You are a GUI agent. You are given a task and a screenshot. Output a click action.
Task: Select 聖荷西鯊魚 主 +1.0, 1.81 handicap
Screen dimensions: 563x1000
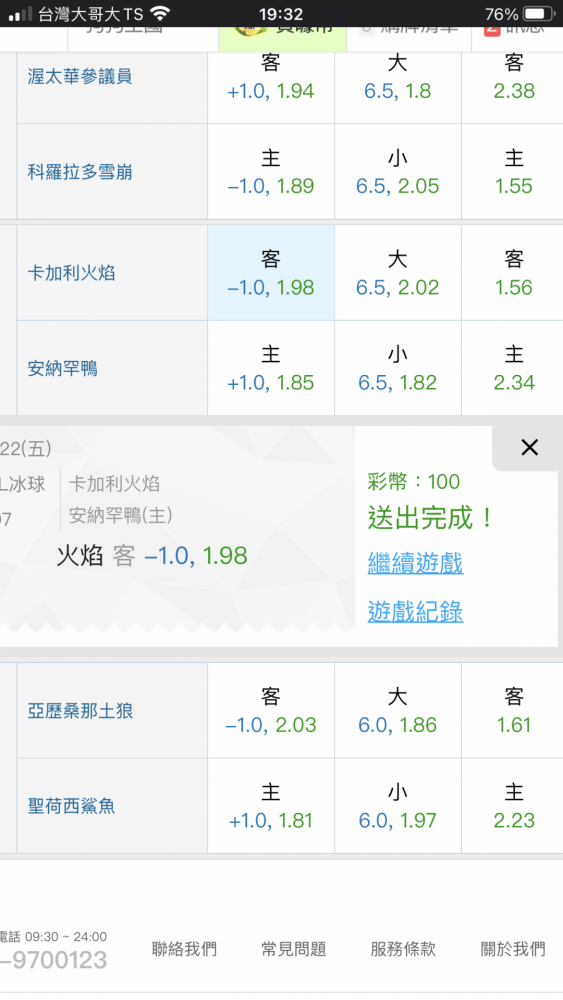[x=271, y=805]
